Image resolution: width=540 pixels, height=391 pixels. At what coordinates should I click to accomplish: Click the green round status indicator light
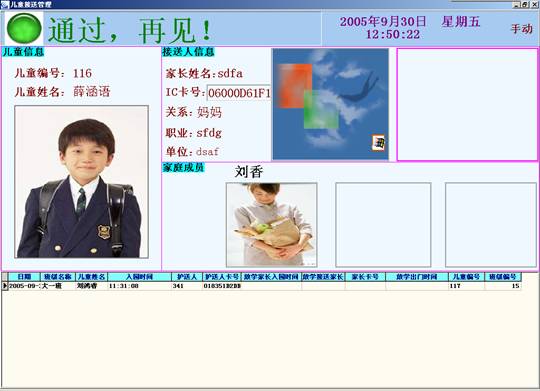24,28
